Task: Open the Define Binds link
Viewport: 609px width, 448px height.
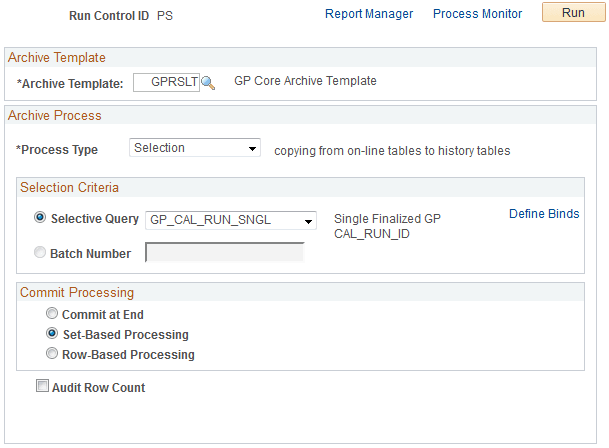Action: pos(544,214)
